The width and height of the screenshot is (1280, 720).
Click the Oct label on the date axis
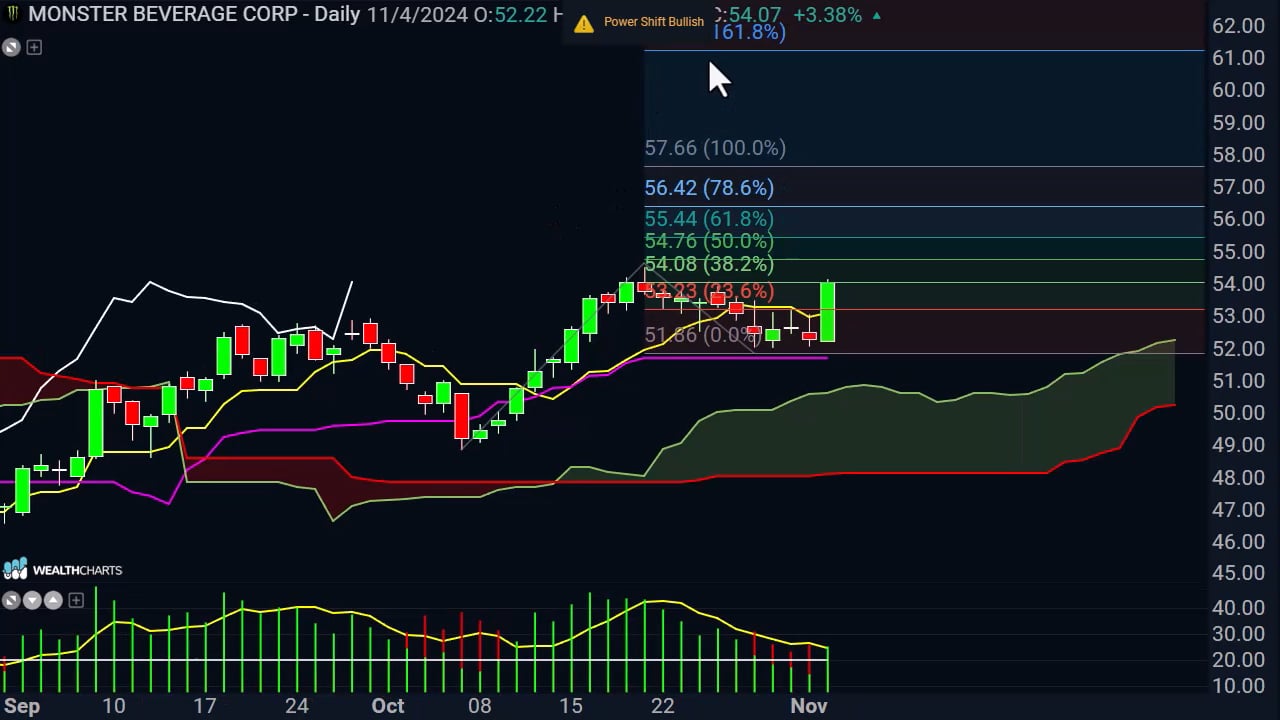click(x=388, y=706)
